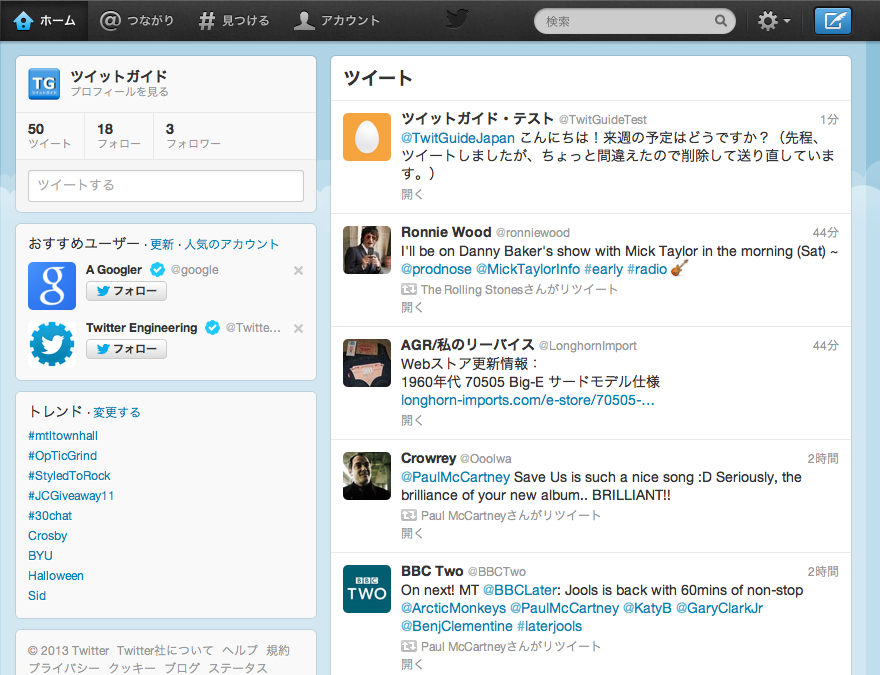Expand the ツイットガイド・テスト tweet with 開く
The height and width of the screenshot is (675, 880).
pyautogui.click(x=412, y=194)
